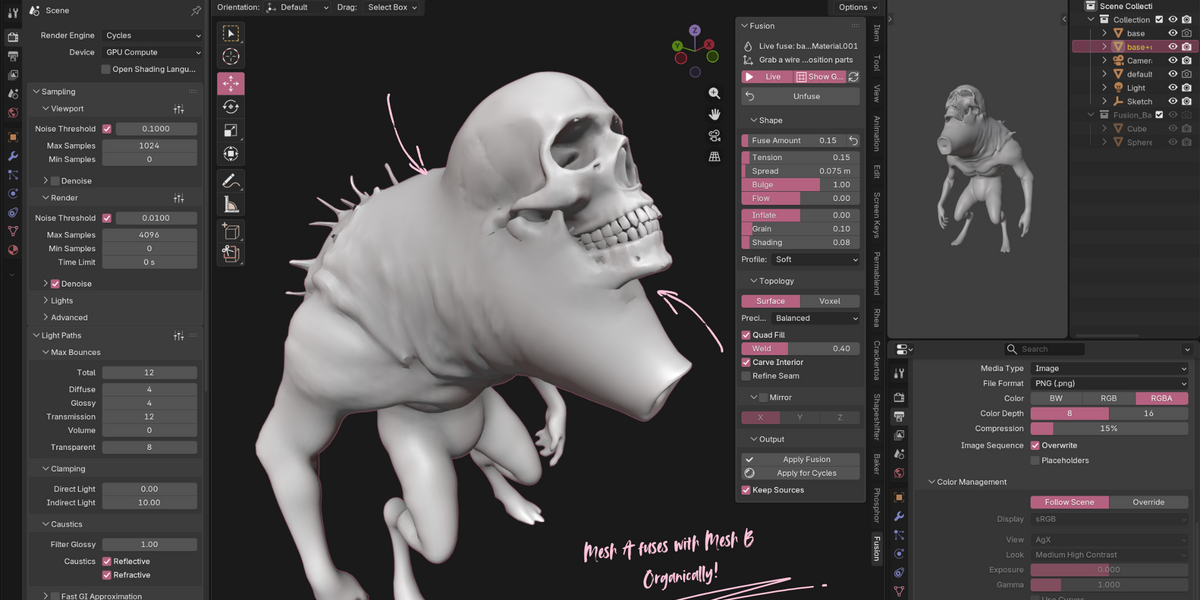Hide the Camera object in outliner
Screen dimensions: 1200x600
[1173, 60]
